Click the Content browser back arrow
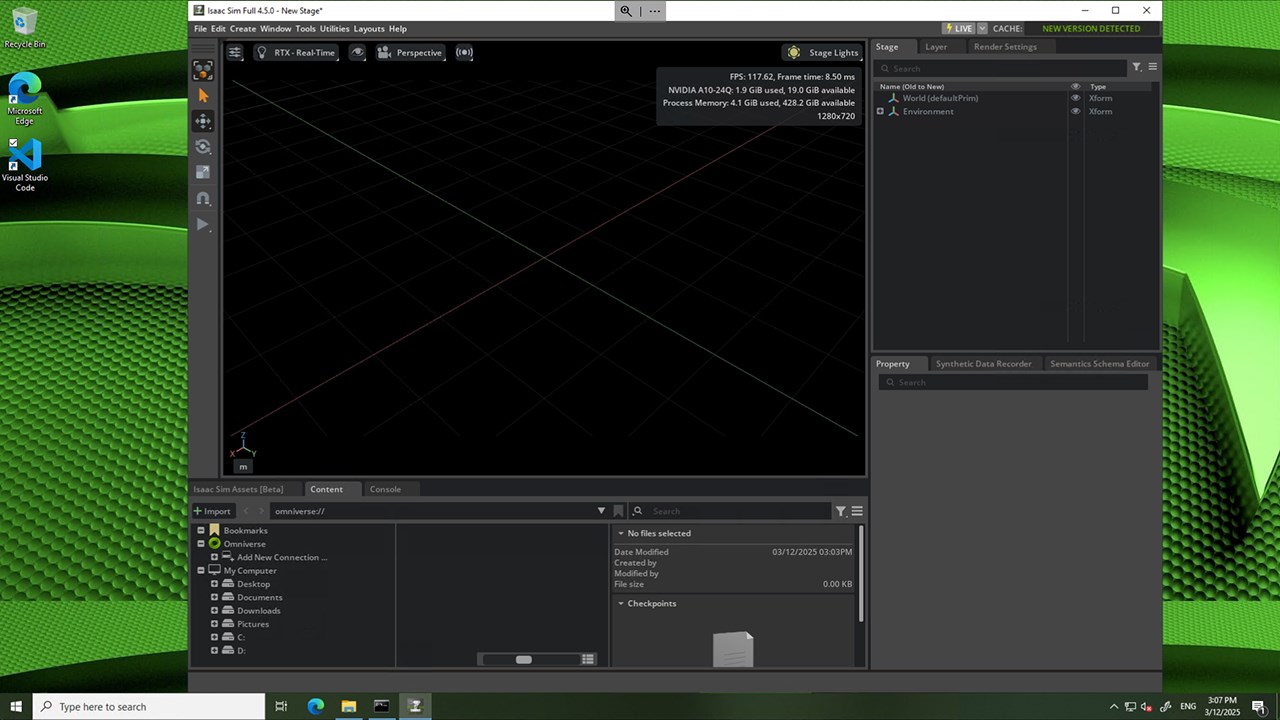This screenshot has width=1280, height=720. [247, 511]
